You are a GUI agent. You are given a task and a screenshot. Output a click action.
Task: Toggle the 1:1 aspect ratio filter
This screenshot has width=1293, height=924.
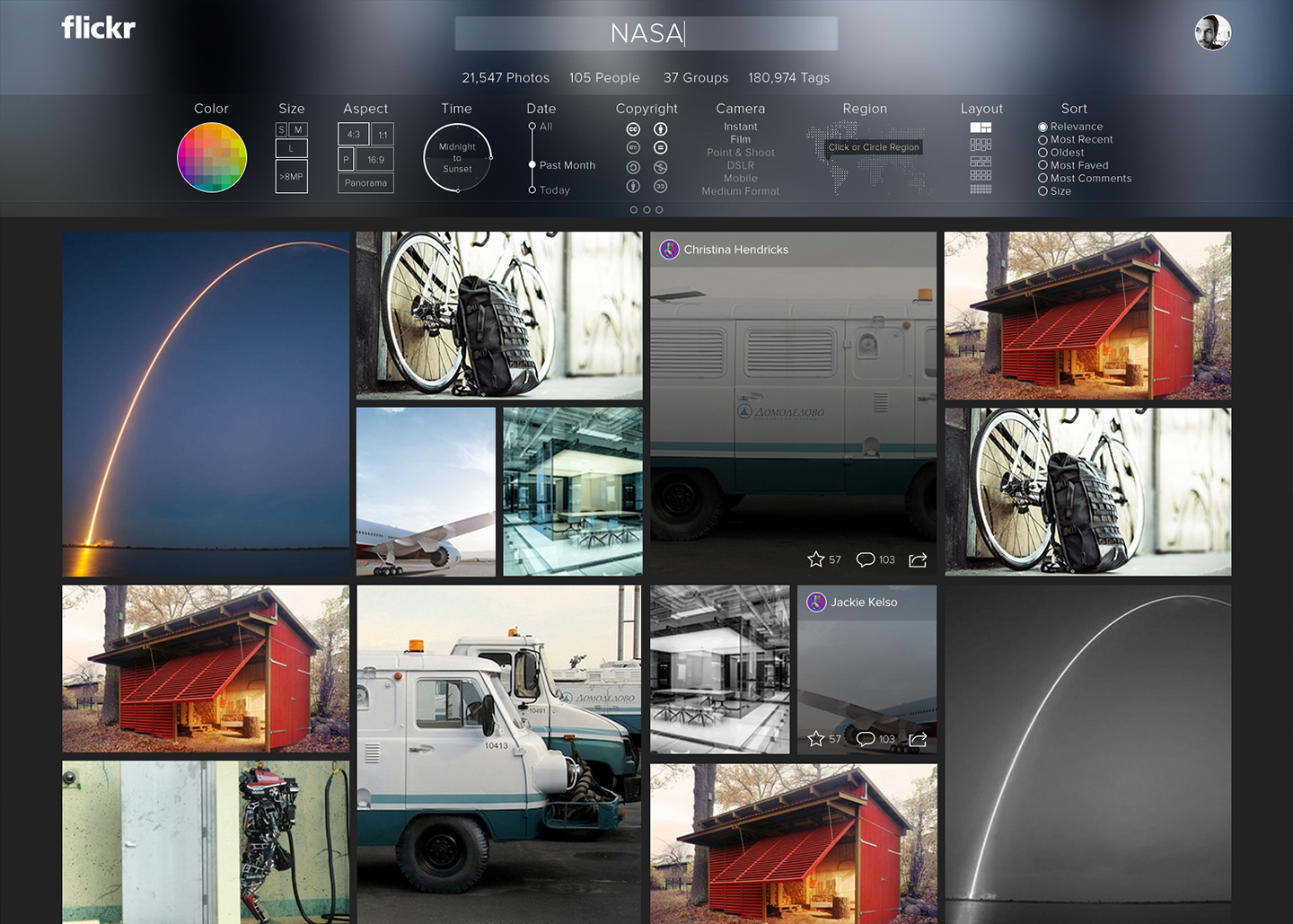(x=383, y=135)
